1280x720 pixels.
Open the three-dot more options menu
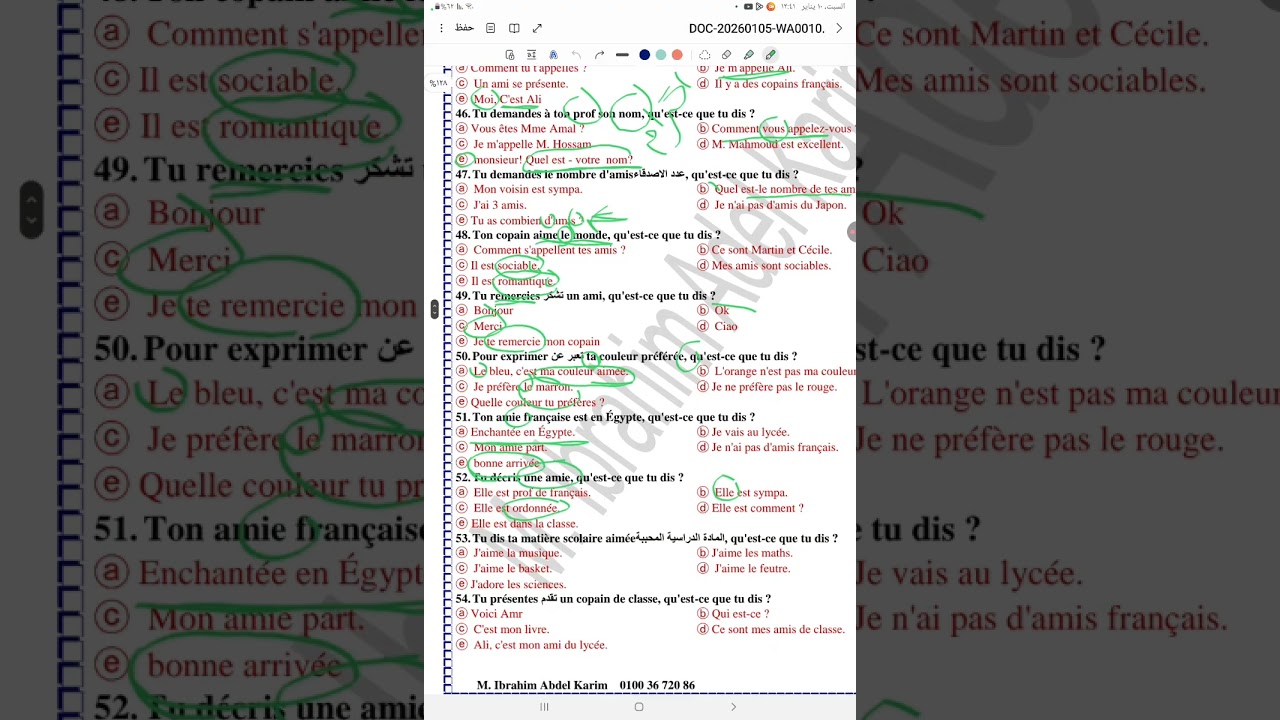pyautogui.click(x=441, y=28)
